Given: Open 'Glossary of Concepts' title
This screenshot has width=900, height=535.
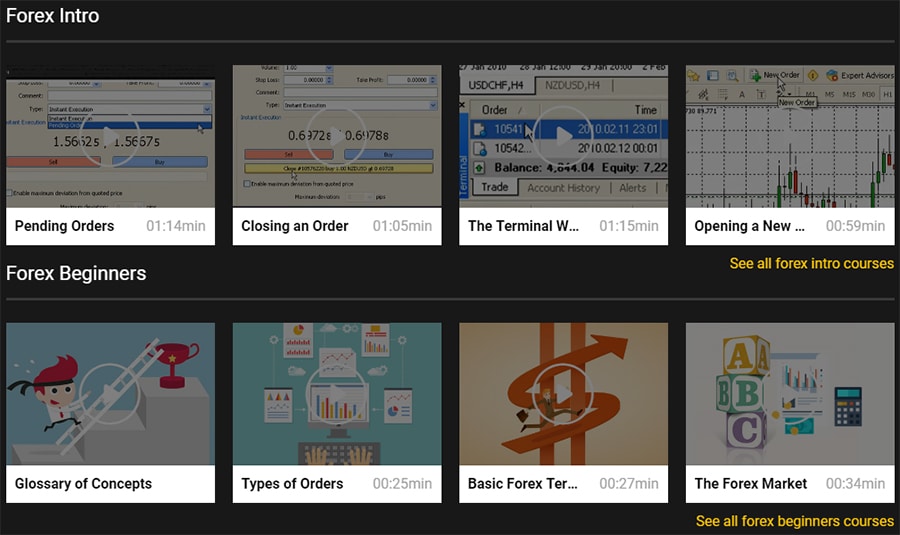Looking at the screenshot, I should coord(83,484).
